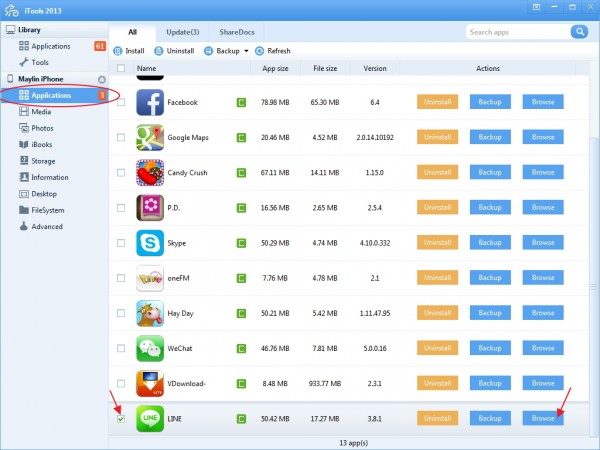Click the WeChat app icon

(x=150, y=348)
